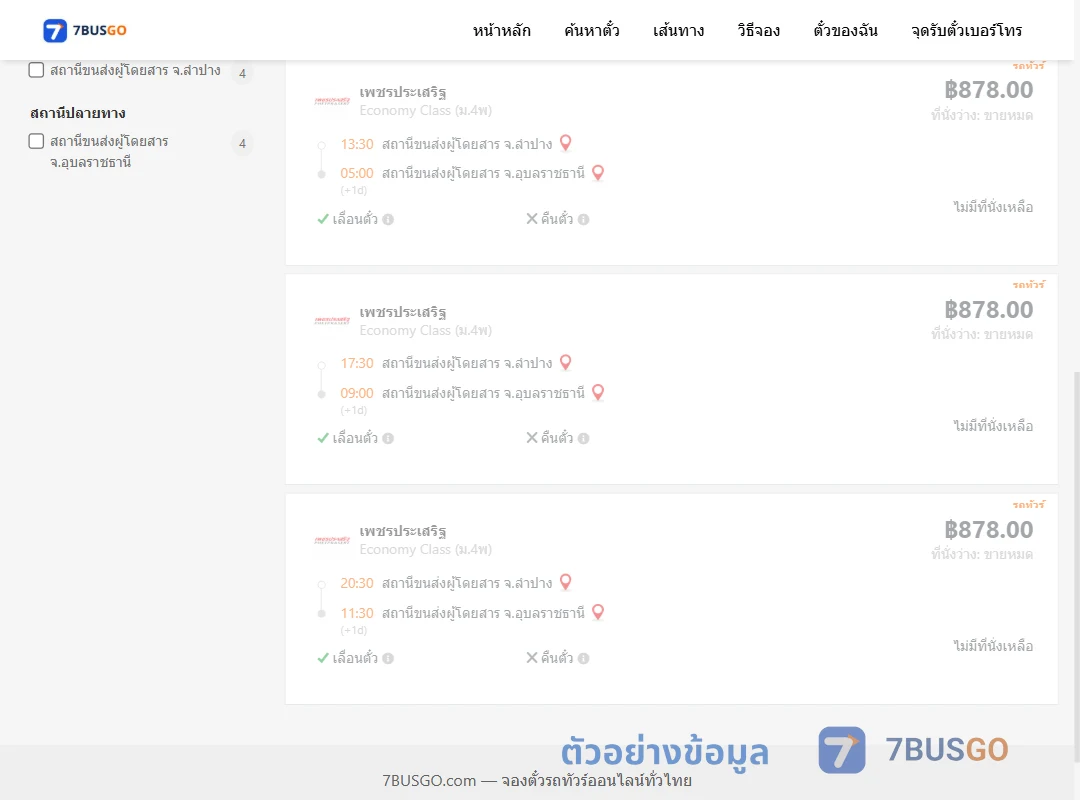Click the 17:30 departure time
Viewport: 1080px width, 800px height.
coord(357,363)
